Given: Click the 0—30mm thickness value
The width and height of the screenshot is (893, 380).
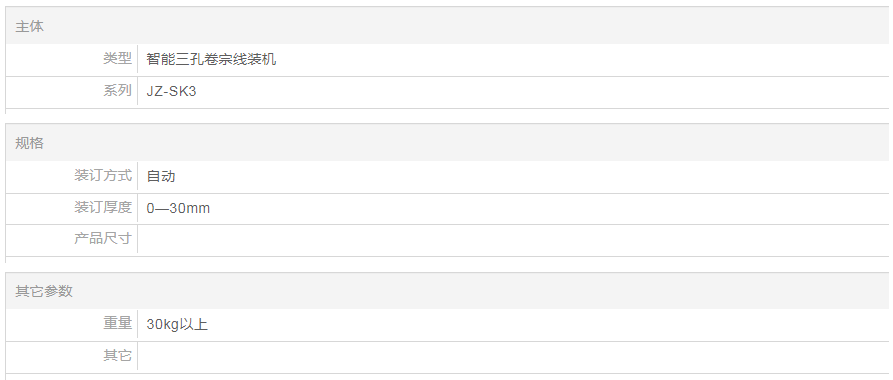Looking at the screenshot, I should coord(178,209).
